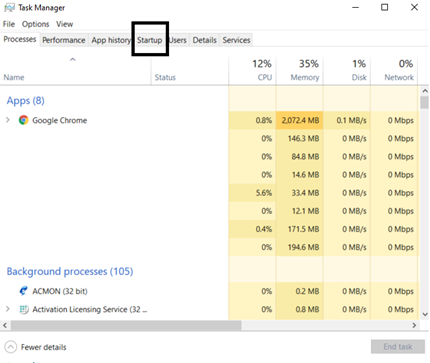Click the 84.8 MB memory cell
Viewport: 430px width, 363px height.
tap(299, 157)
